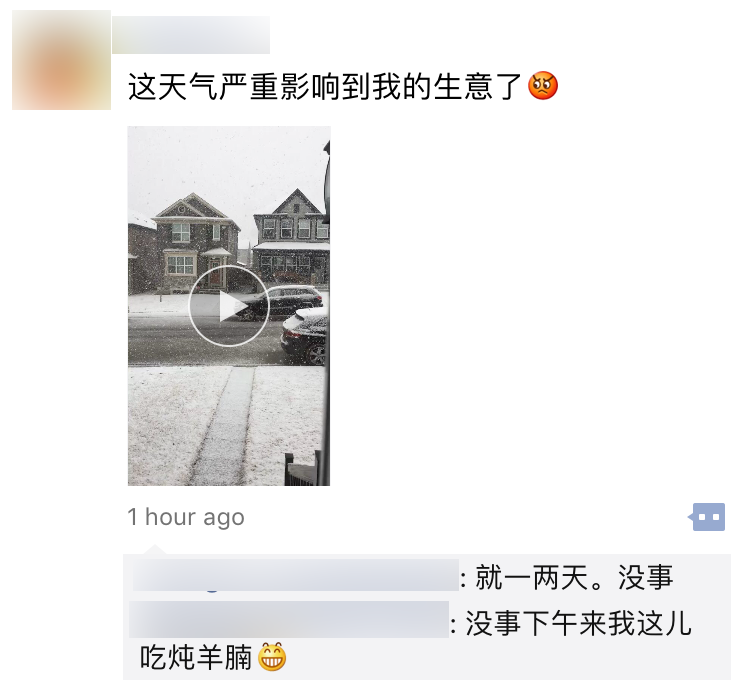Image resolution: width=750 pixels, height=700 pixels.
Task: Click the comment bubble pointer triangle
Action: 154,550
